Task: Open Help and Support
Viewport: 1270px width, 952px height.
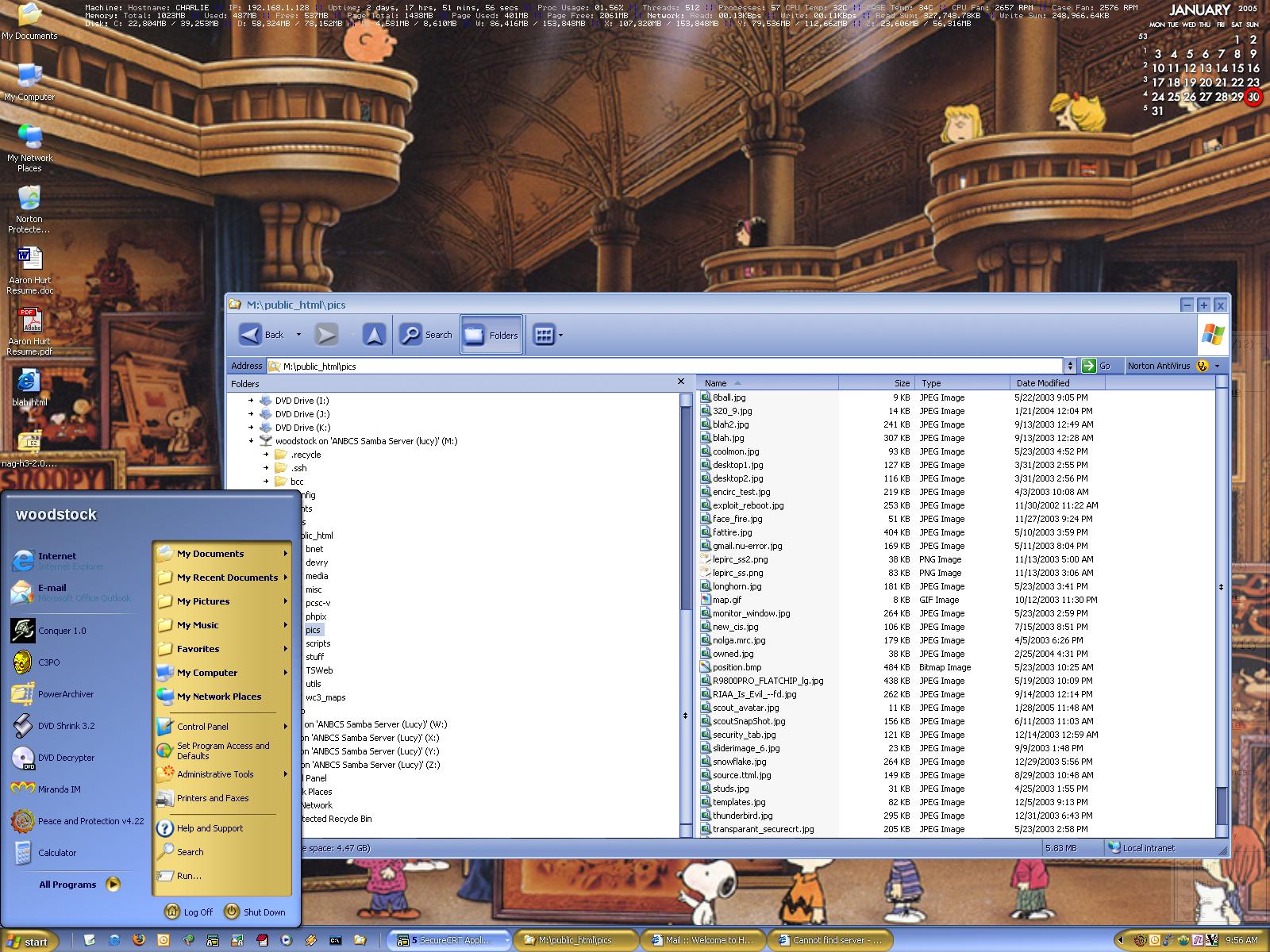Action: (x=223, y=828)
